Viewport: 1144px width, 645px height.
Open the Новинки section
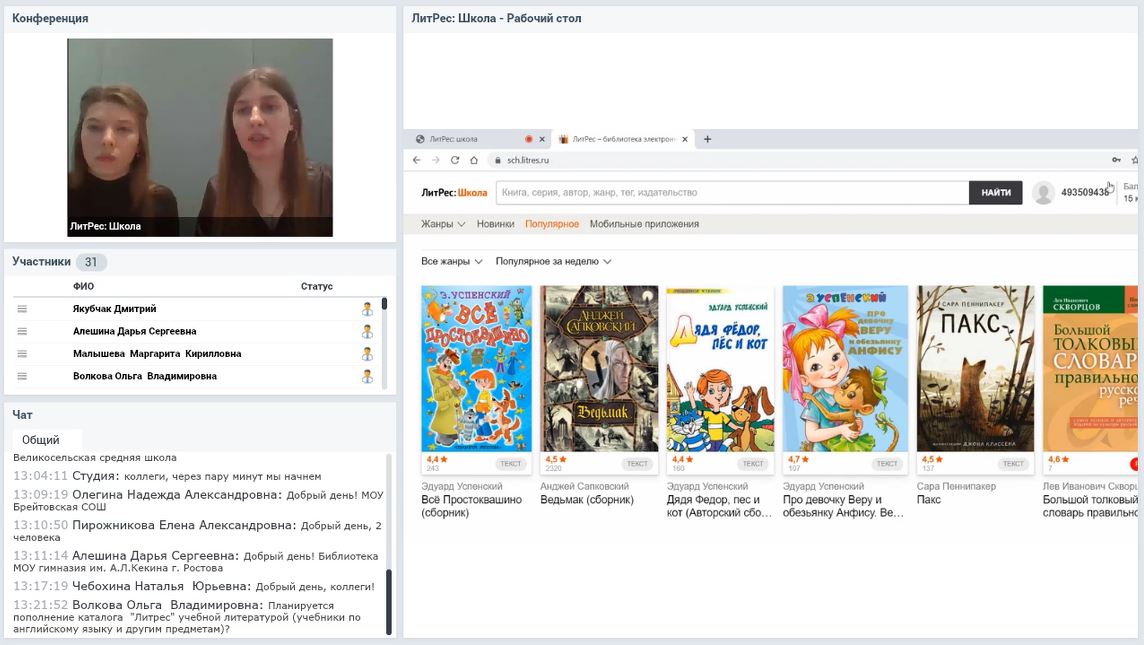pyautogui.click(x=495, y=224)
